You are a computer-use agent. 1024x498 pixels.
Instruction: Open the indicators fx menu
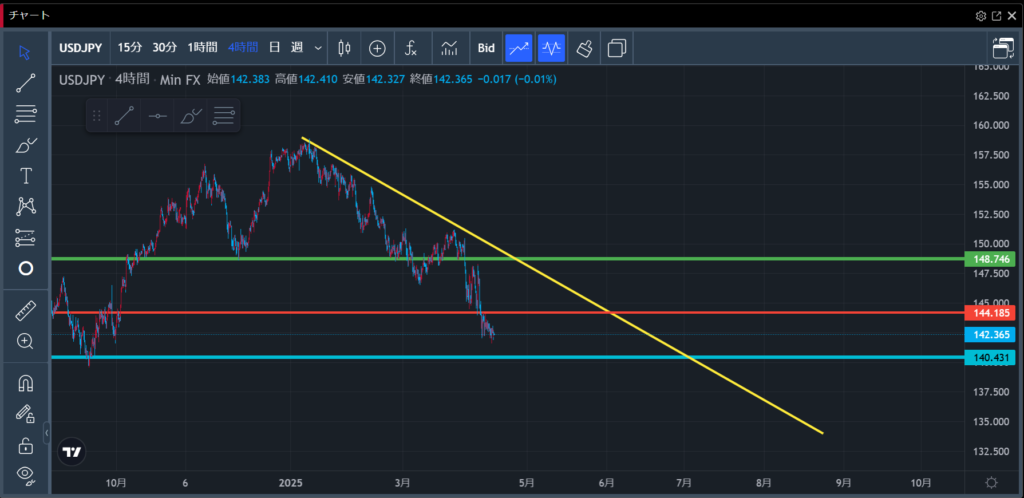pyautogui.click(x=411, y=47)
